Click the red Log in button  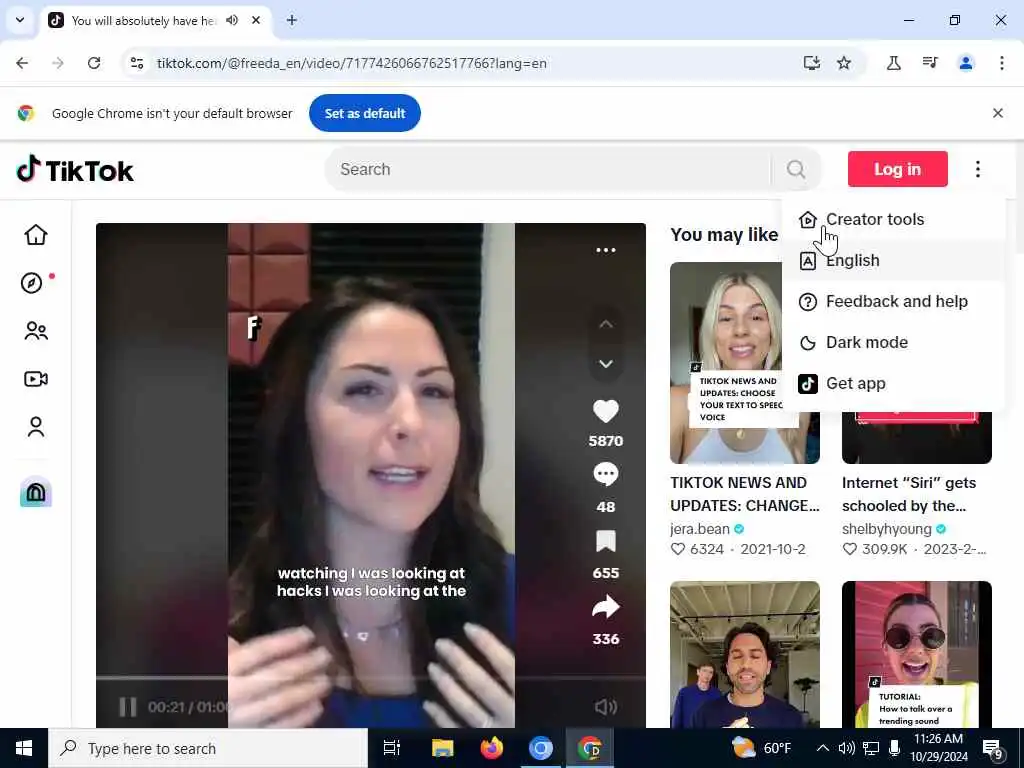tap(897, 169)
